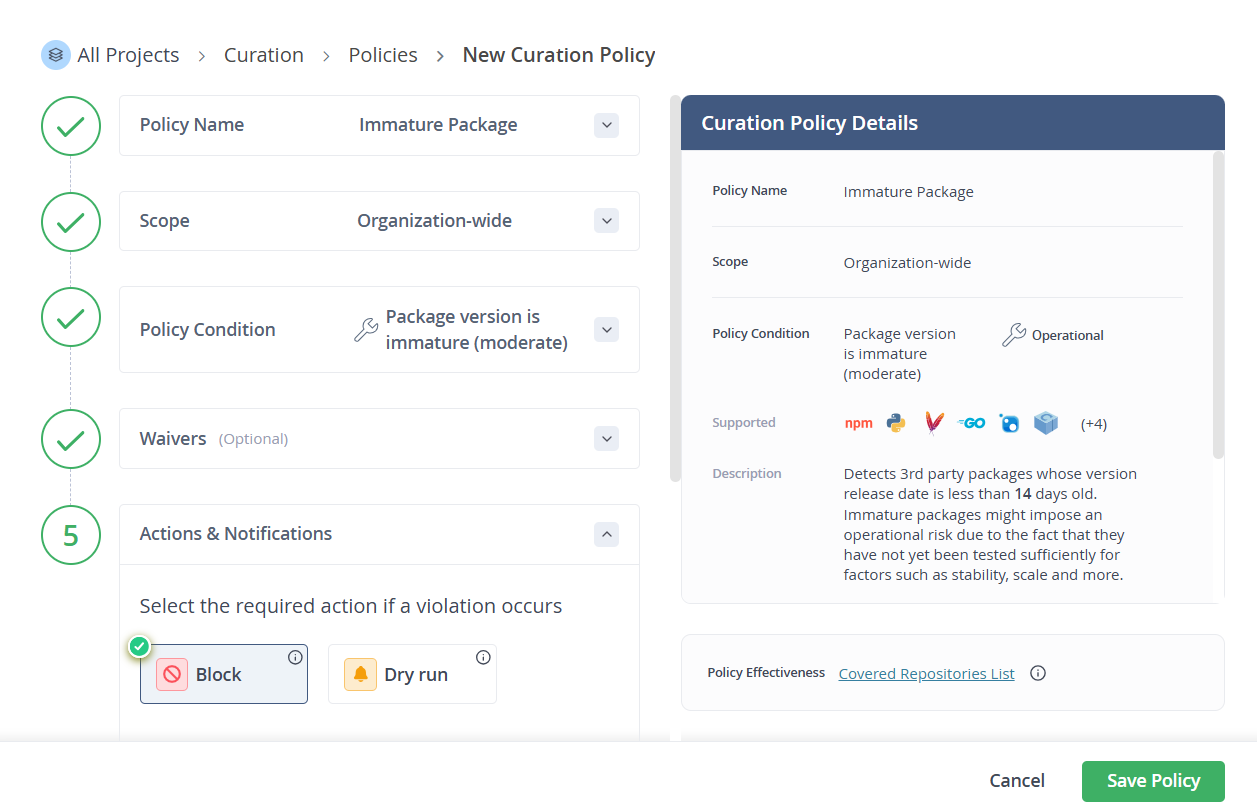Go to Policies via the breadcrumb trail
Viewport: 1257px width, 808px height.
coord(383,55)
